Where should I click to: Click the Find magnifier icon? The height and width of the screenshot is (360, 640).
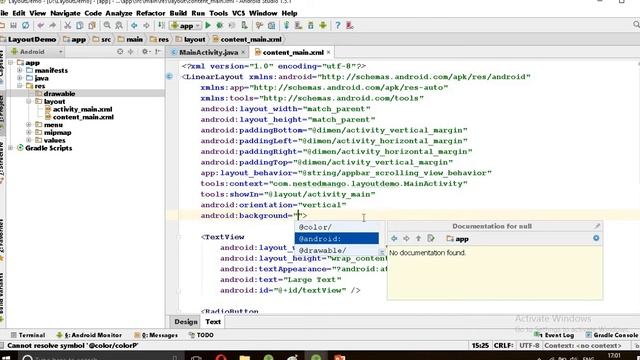click(x=107, y=26)
